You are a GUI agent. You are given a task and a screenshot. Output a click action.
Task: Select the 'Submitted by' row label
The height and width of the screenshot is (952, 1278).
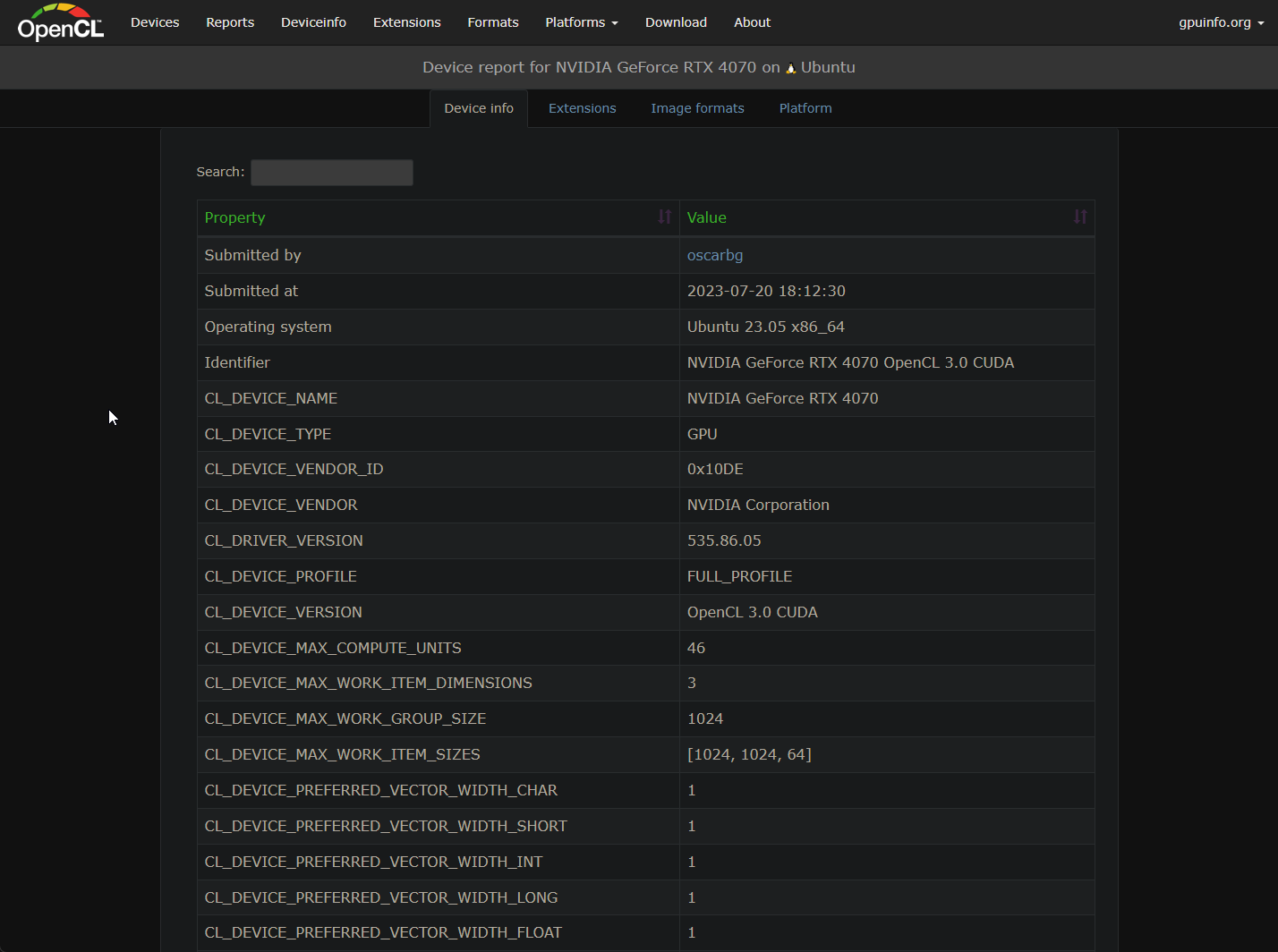click(253, 255)
